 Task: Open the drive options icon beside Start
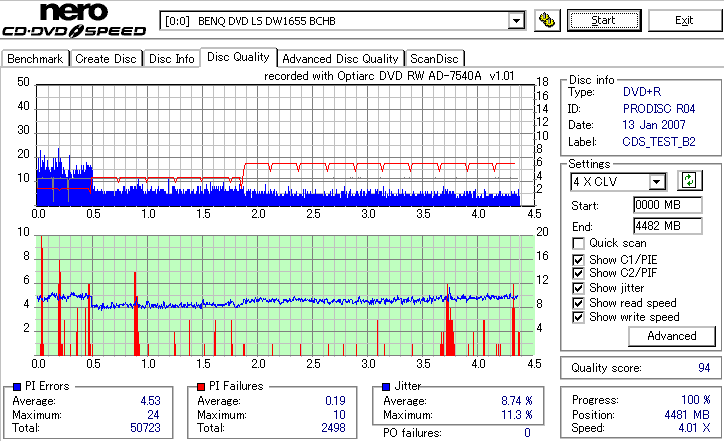point(547,20)
